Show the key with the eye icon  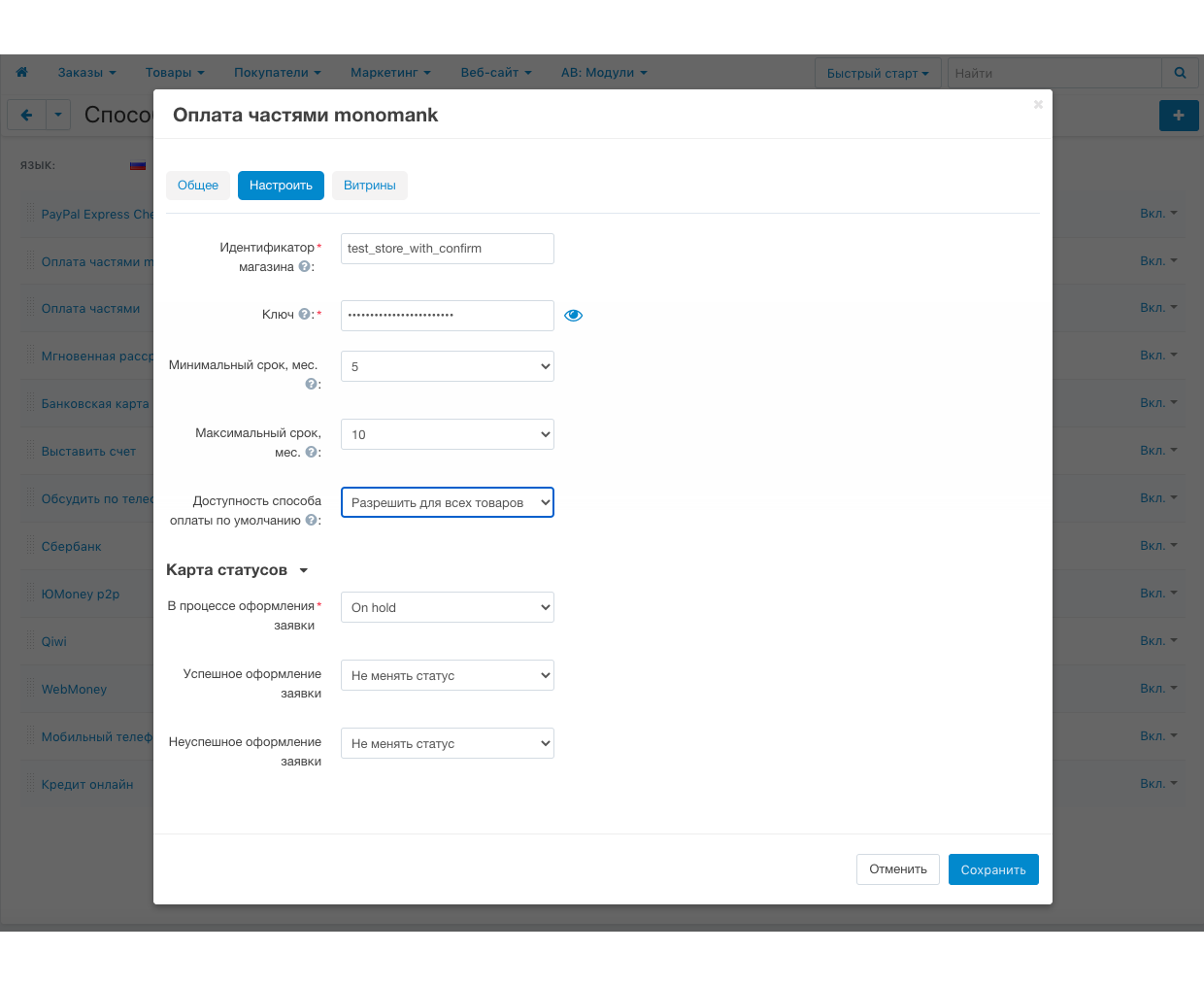[x=573, y=315]
